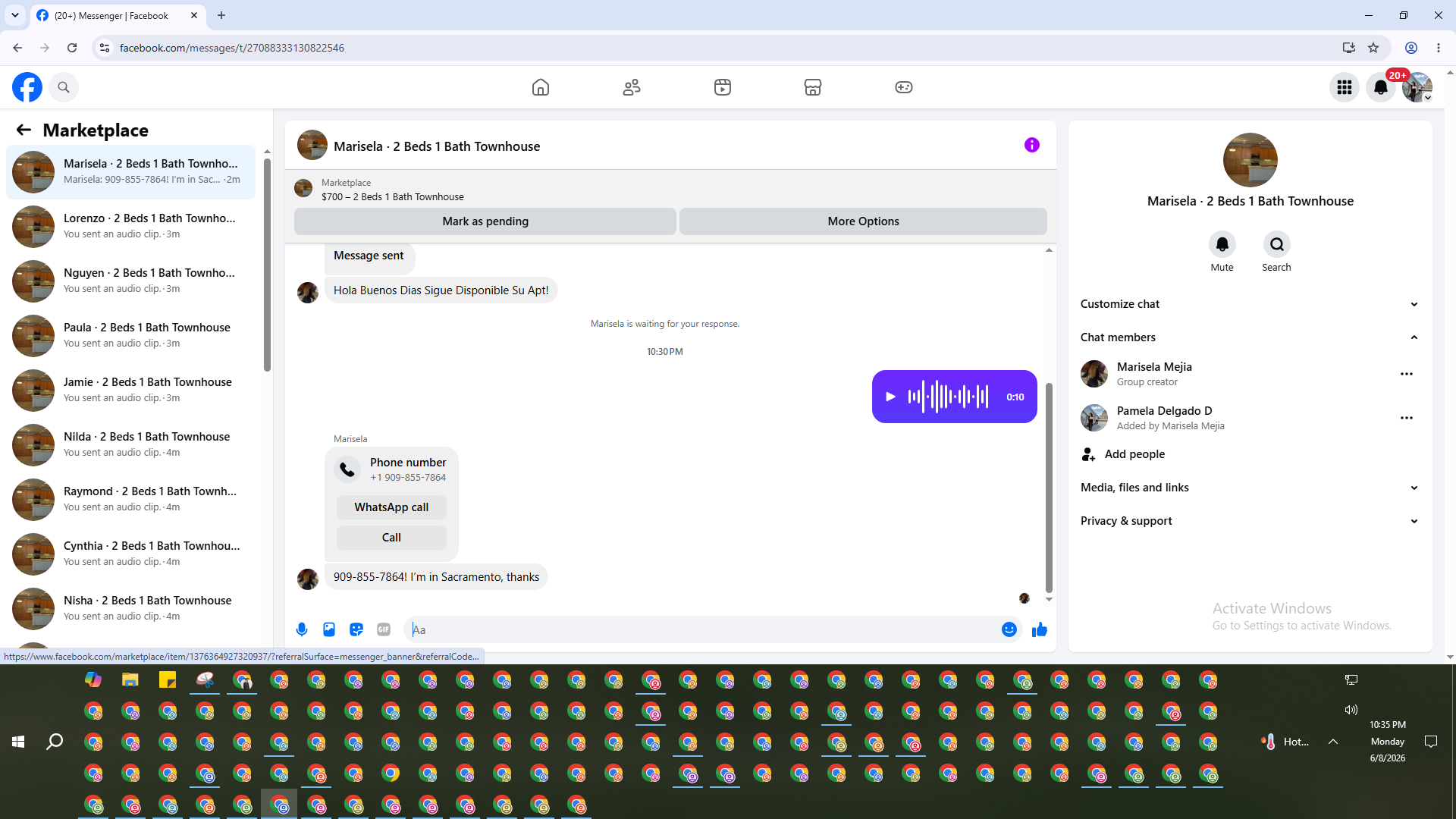Open options for Marisela Mejia member
Image resolution: width=1456 pixels, height=819 pixels.
coord(1407,374)
